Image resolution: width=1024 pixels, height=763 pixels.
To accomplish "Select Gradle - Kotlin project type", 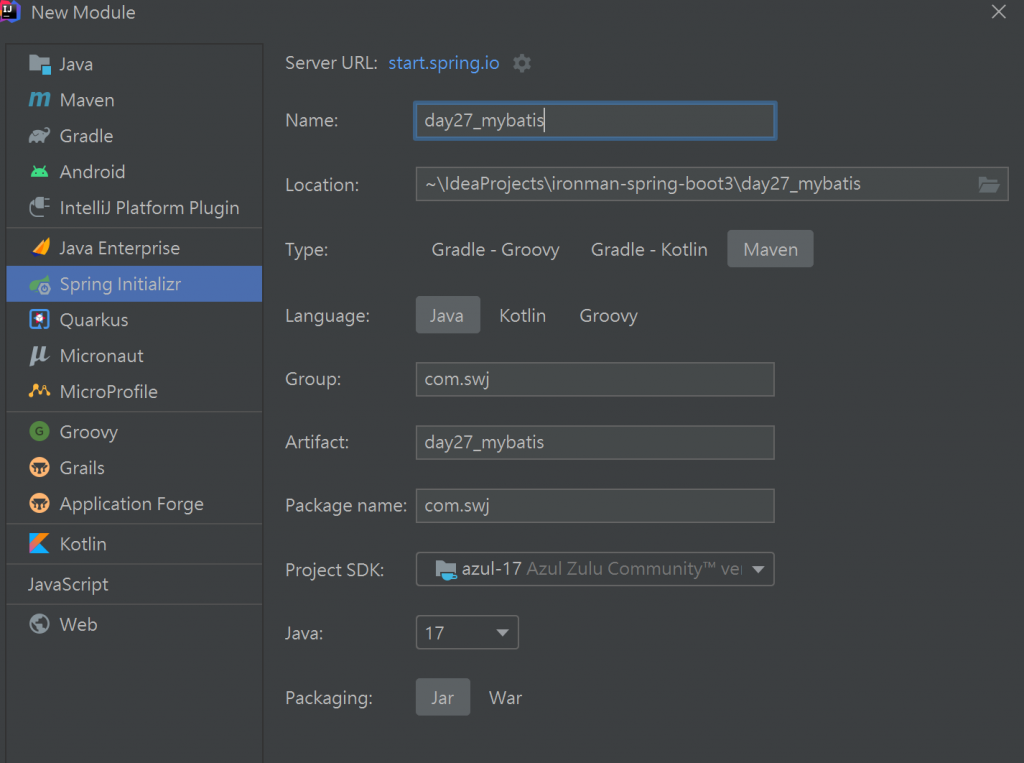I will pyautogui.click(x=649, y=249).
